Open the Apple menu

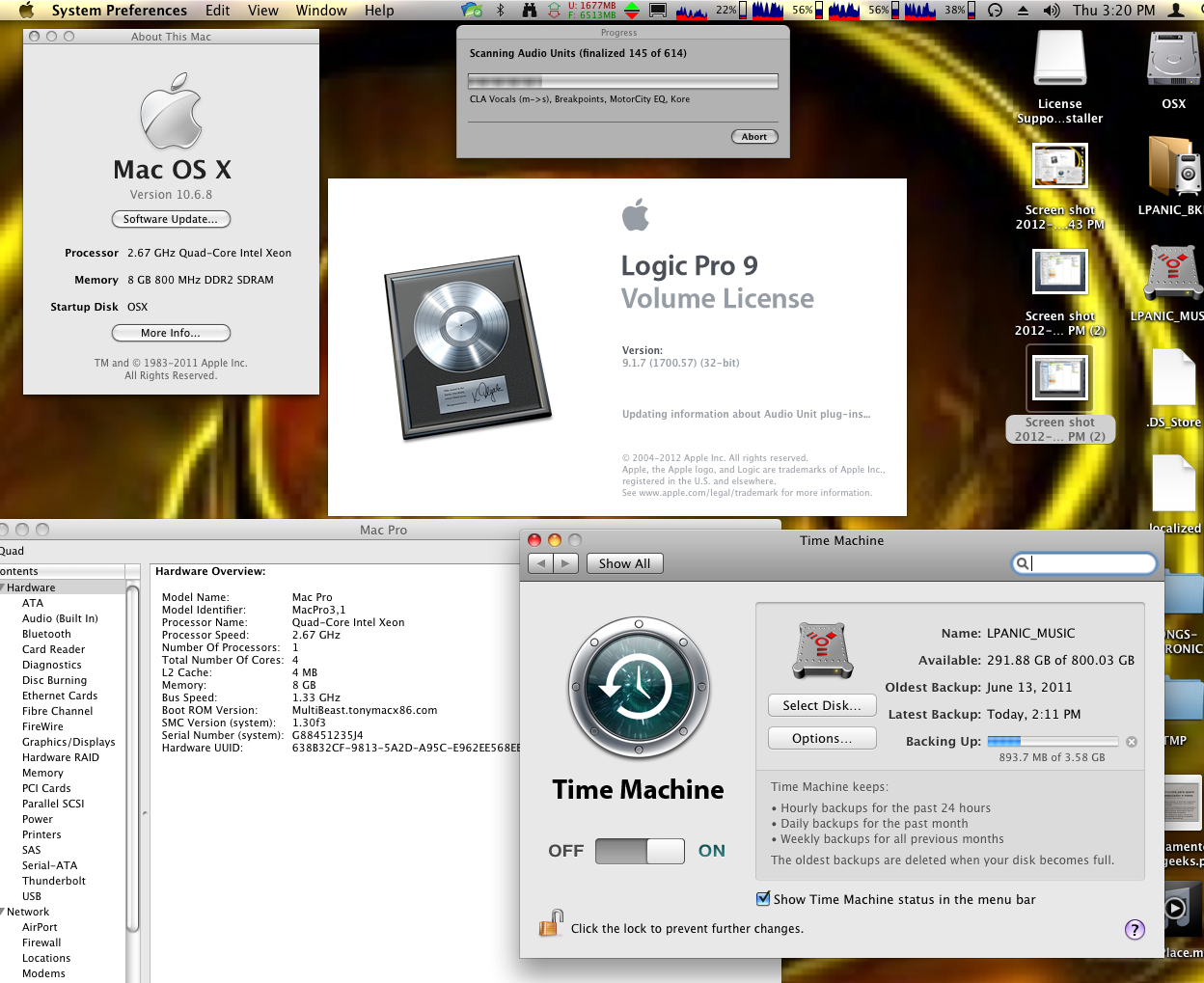[26, 10]
